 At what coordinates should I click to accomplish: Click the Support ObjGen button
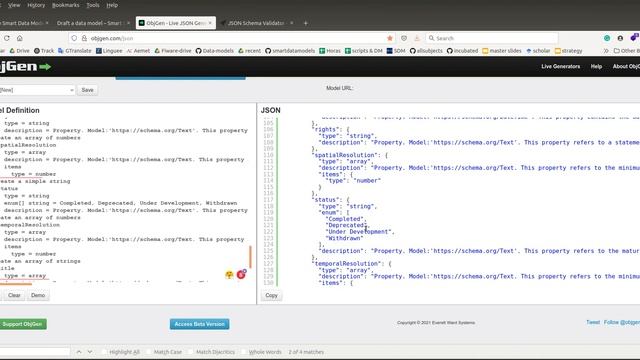[23, 324]
